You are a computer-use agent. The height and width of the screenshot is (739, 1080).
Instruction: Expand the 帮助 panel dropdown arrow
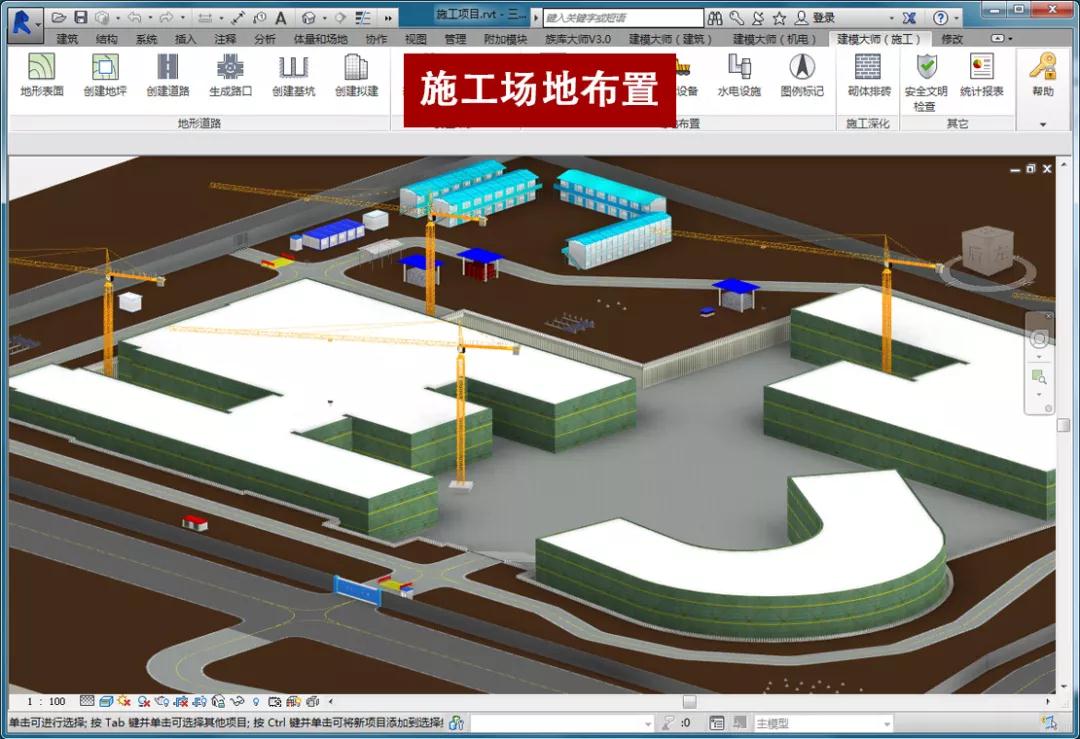pyautogui.click(x=1043, y=124)
